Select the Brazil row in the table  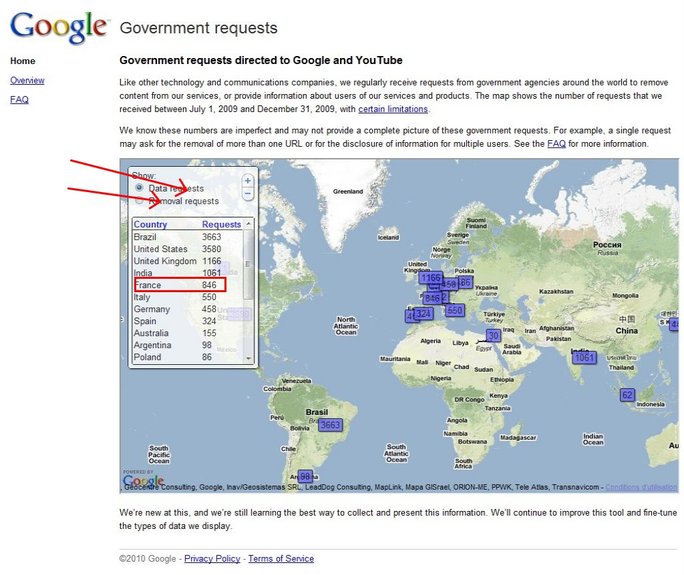(188, 237)
